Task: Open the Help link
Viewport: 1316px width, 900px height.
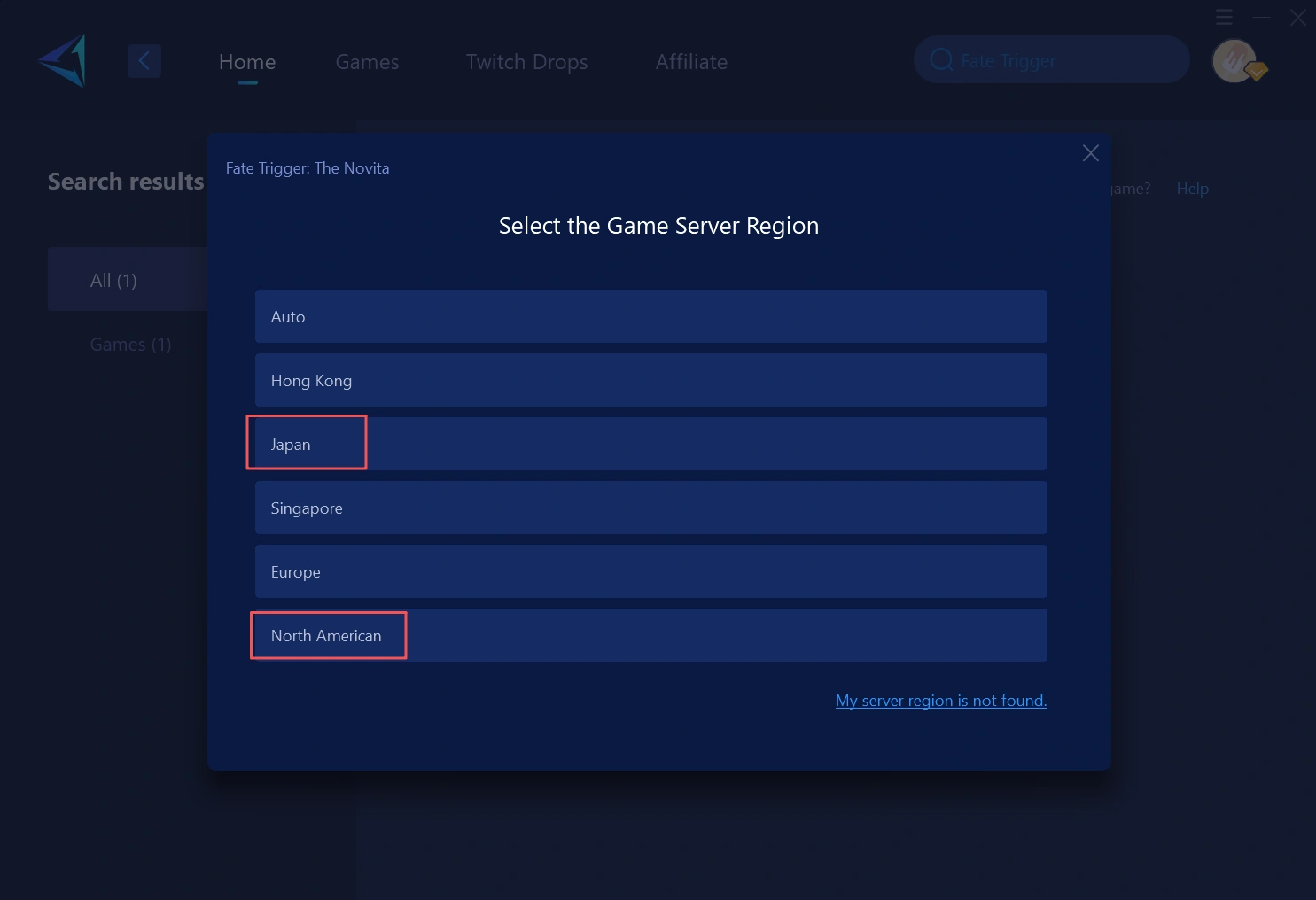Action: tap(1192, 188)
